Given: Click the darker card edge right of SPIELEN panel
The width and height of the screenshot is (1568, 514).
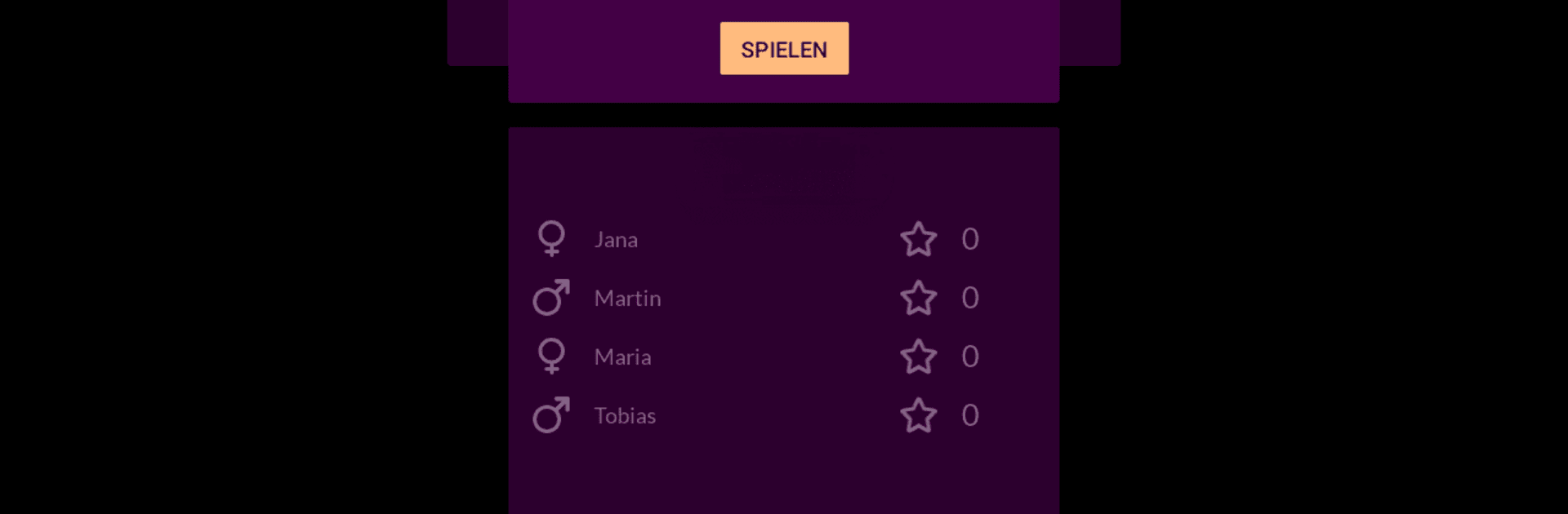Looking at the screenshot, I should coord(1090,33).
